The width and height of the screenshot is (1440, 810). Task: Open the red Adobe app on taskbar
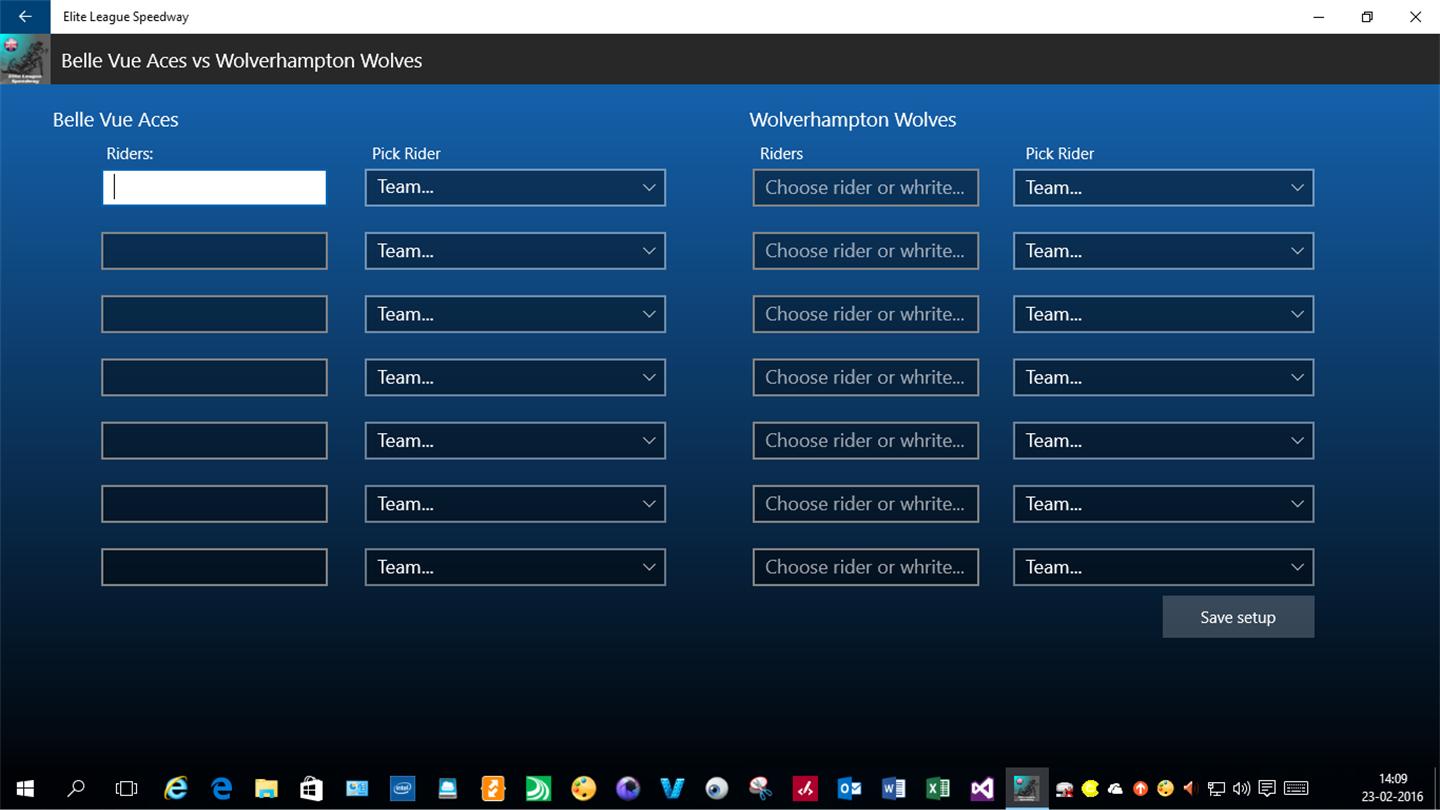806,789
